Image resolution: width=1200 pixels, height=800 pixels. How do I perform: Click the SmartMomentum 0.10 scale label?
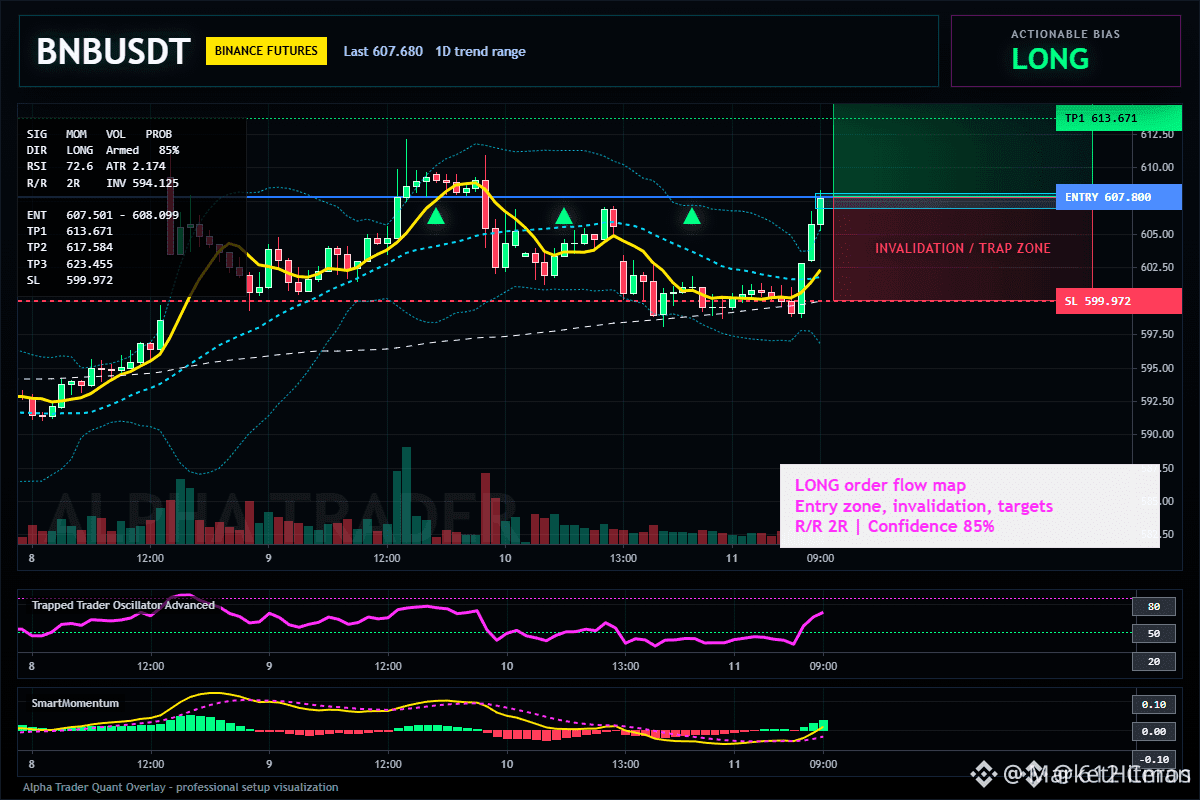(1153, 704)
